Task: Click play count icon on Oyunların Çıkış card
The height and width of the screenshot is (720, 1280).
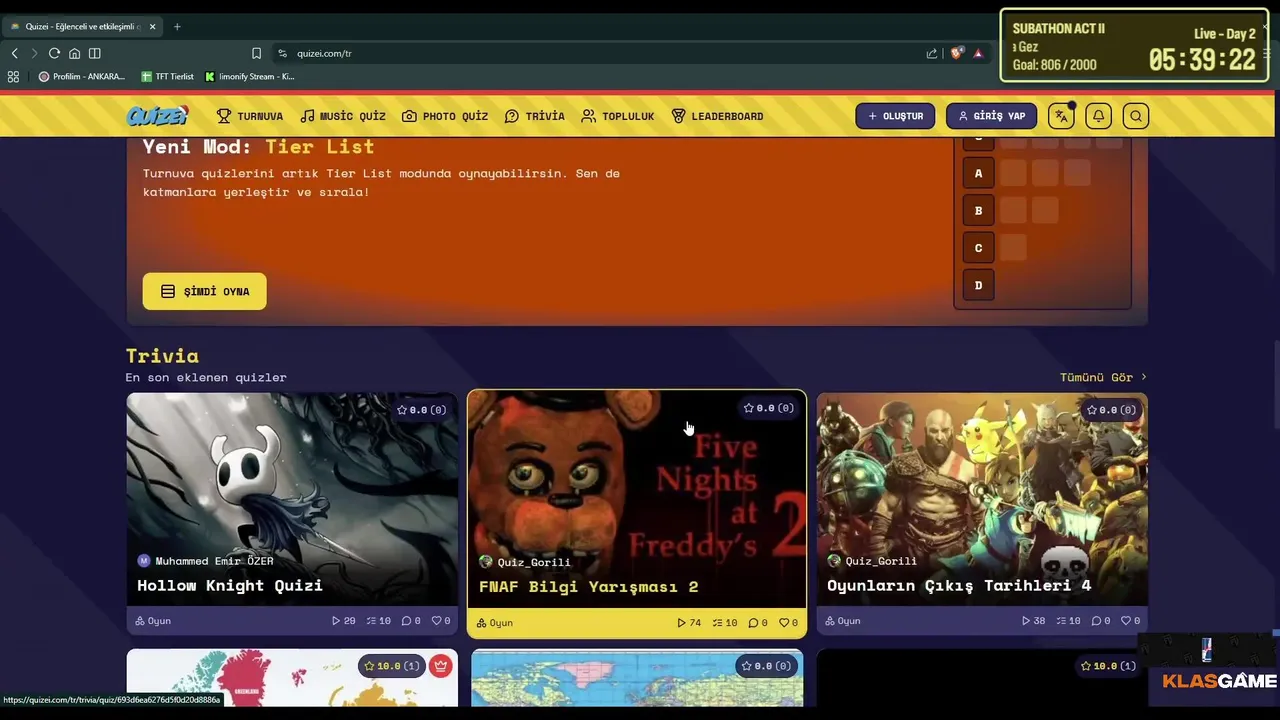Action: 1026,621
